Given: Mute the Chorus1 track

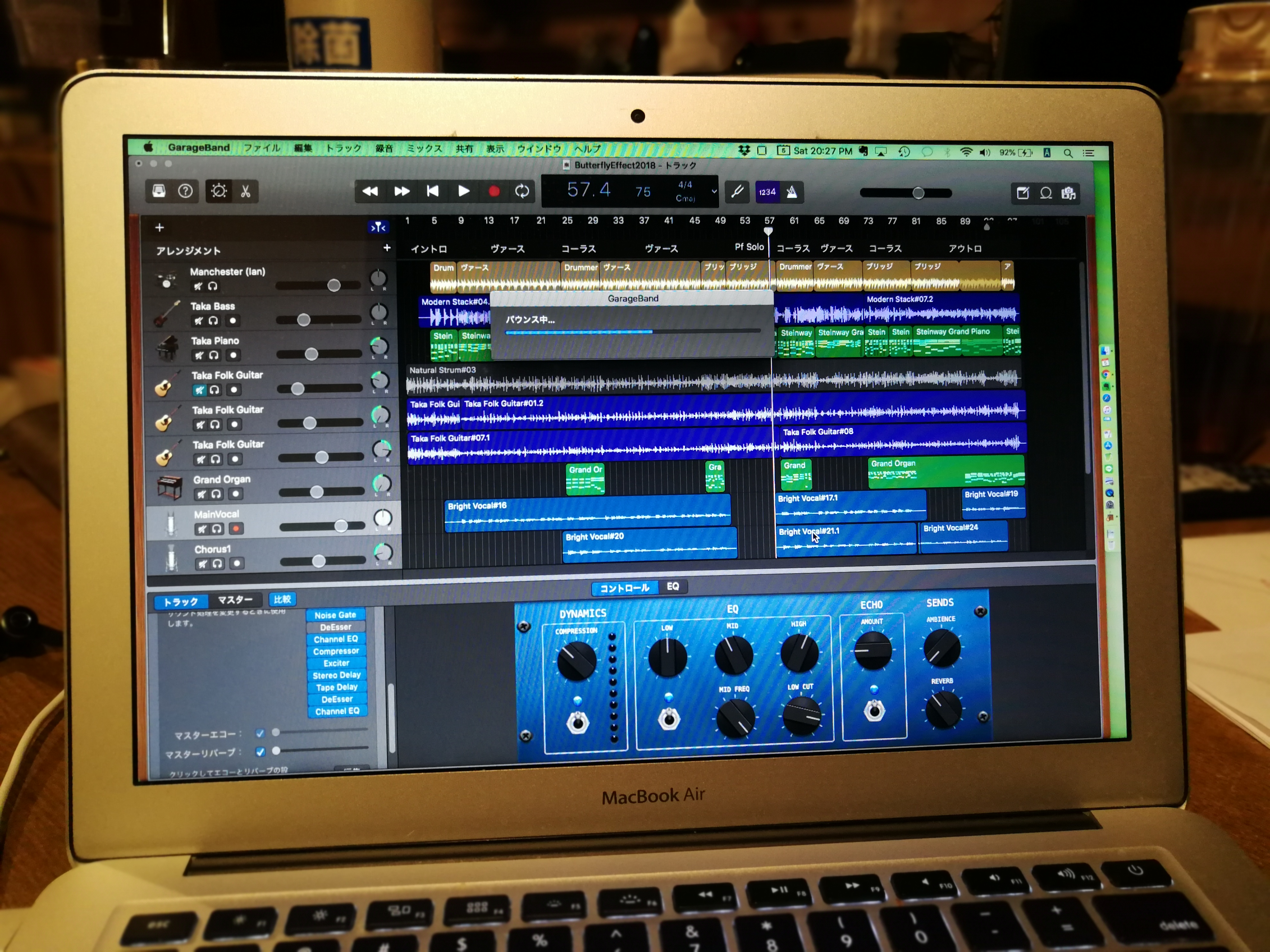Looking at the screenshot, I should (x=202, y=564).
